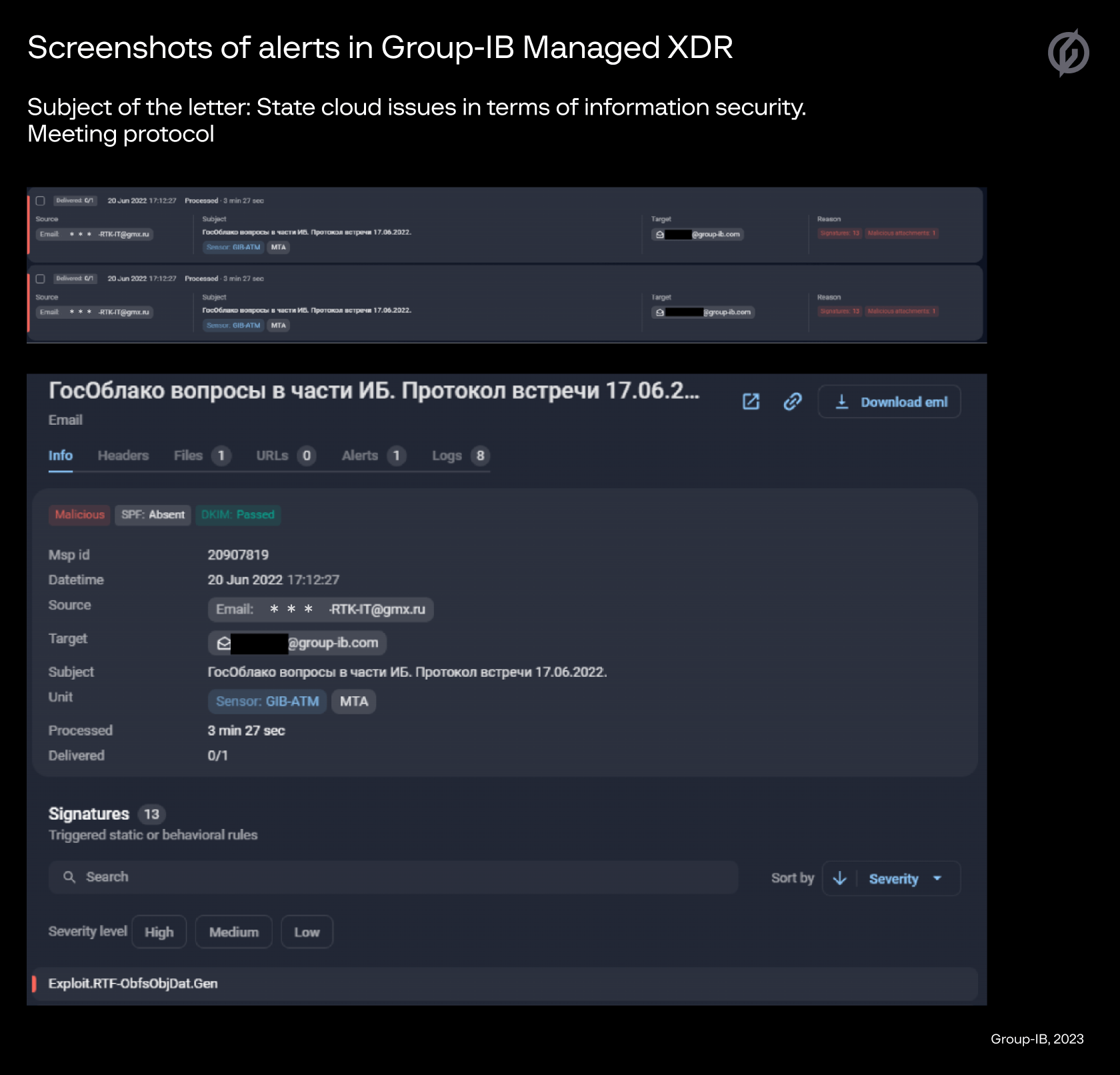This screenshot has width=1120, height=1075.
Task: Click Msp id value 20907819
Action: (238, 555)
